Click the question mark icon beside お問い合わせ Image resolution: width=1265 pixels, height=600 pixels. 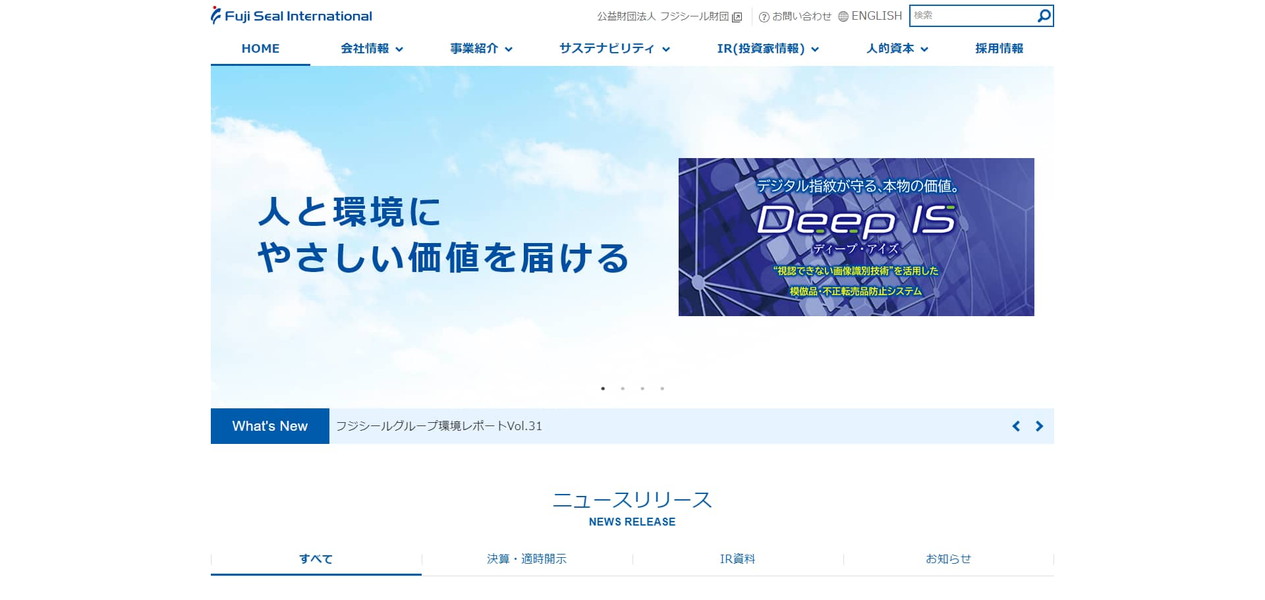click(764, 17)
